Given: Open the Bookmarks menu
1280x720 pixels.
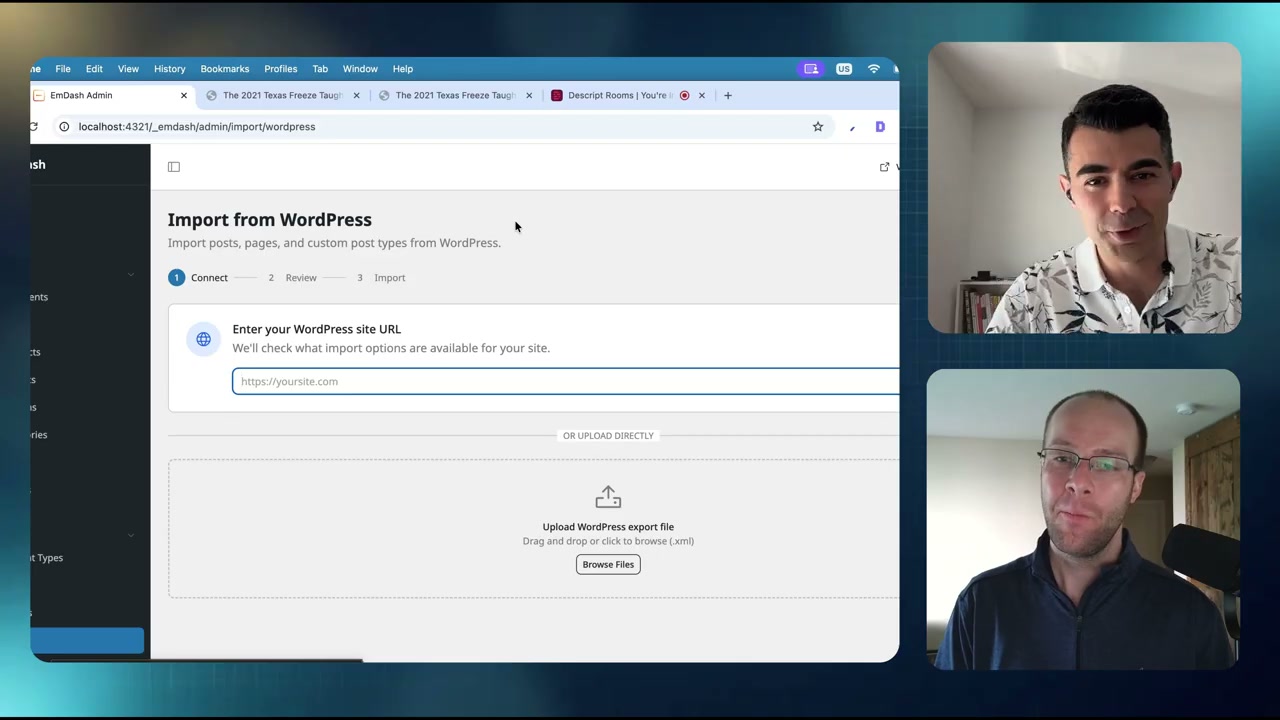Looking at the screenshot, I should [x=225, y=69].
